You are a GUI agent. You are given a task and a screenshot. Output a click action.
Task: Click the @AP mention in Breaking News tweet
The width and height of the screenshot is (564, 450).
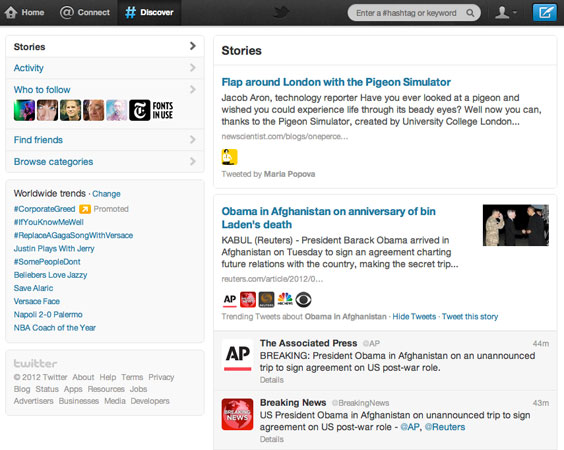[x=410, y=427]
